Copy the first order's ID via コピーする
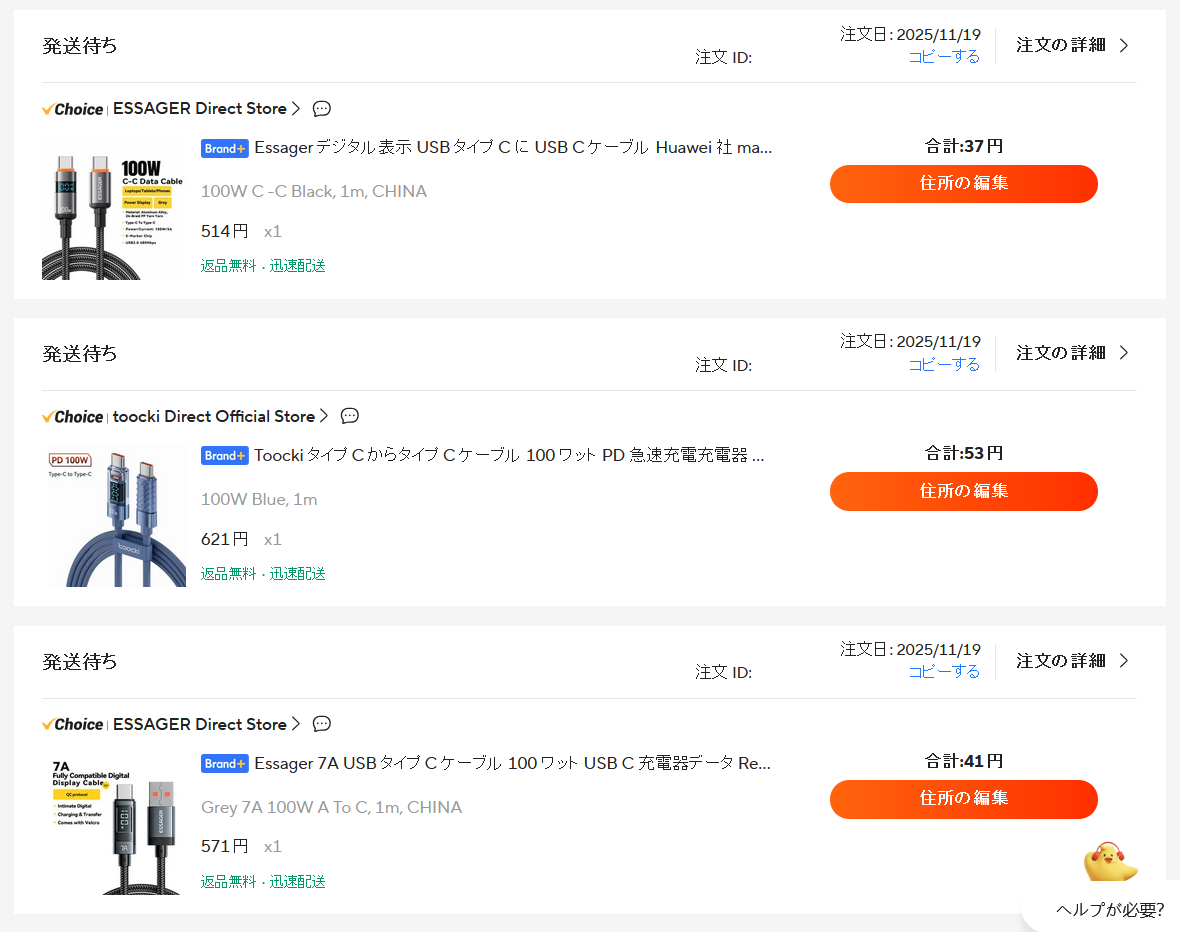Image resolution: width=1180 pixels, height=932 pixels. point(944,57)
